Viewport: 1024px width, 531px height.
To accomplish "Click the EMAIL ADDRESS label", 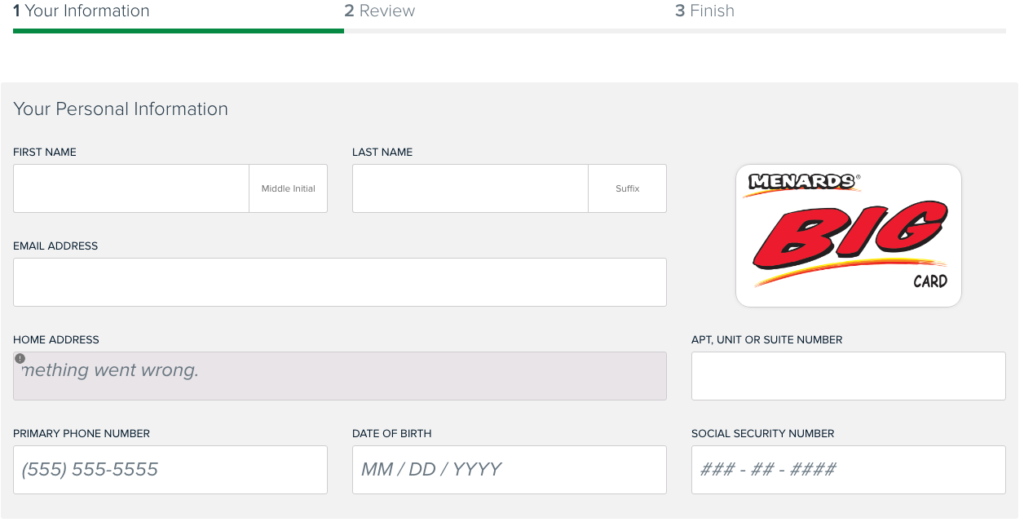I will click(x=56, y=246).
